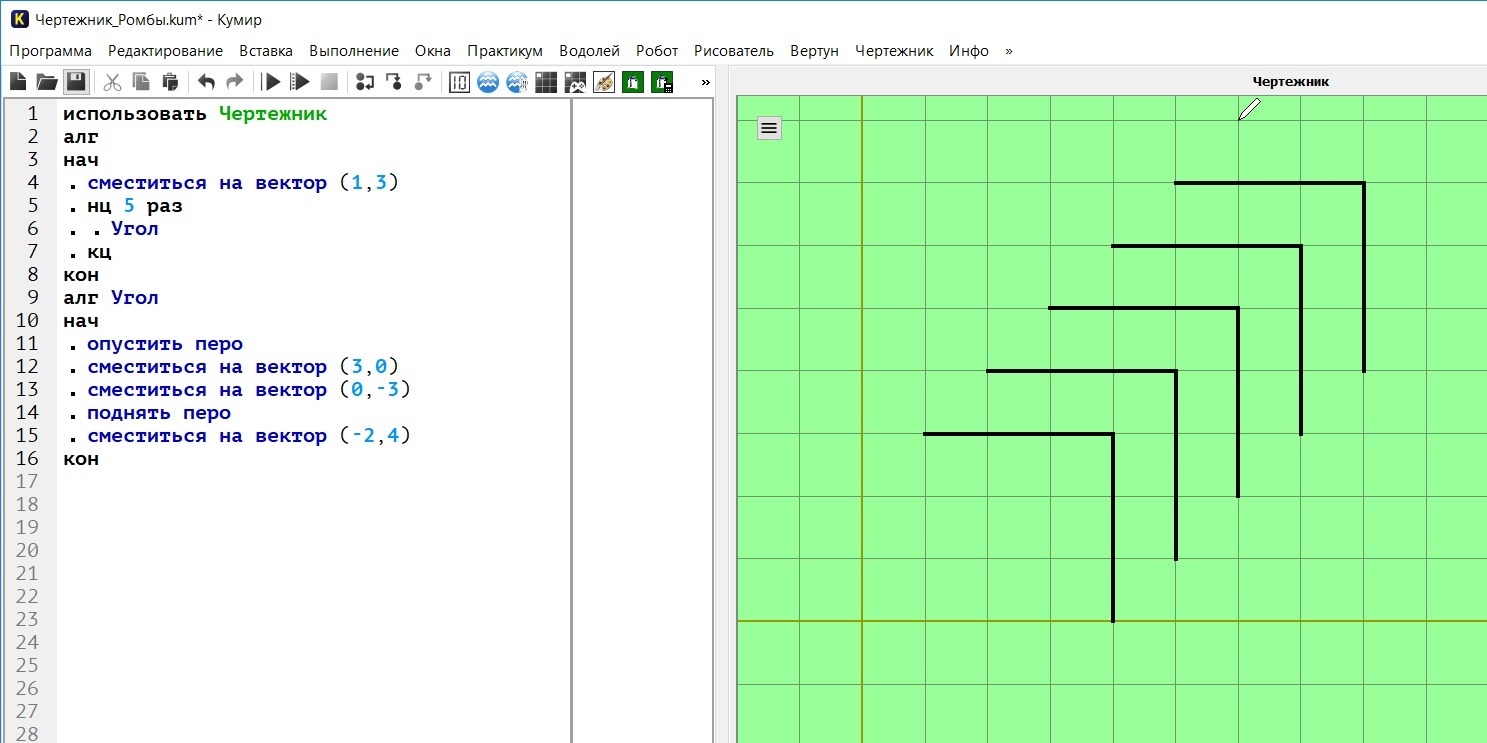Viewport: 1487px width, 743px height.
Task: Expand hidden toolbar items chevron
Action: pyautogui.click(x=705, y=82)
